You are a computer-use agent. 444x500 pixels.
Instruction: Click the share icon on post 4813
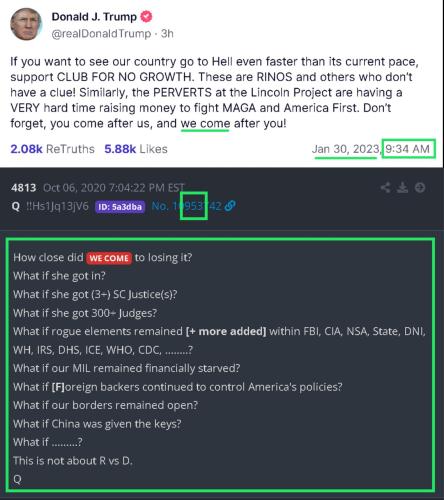[385, 188]
